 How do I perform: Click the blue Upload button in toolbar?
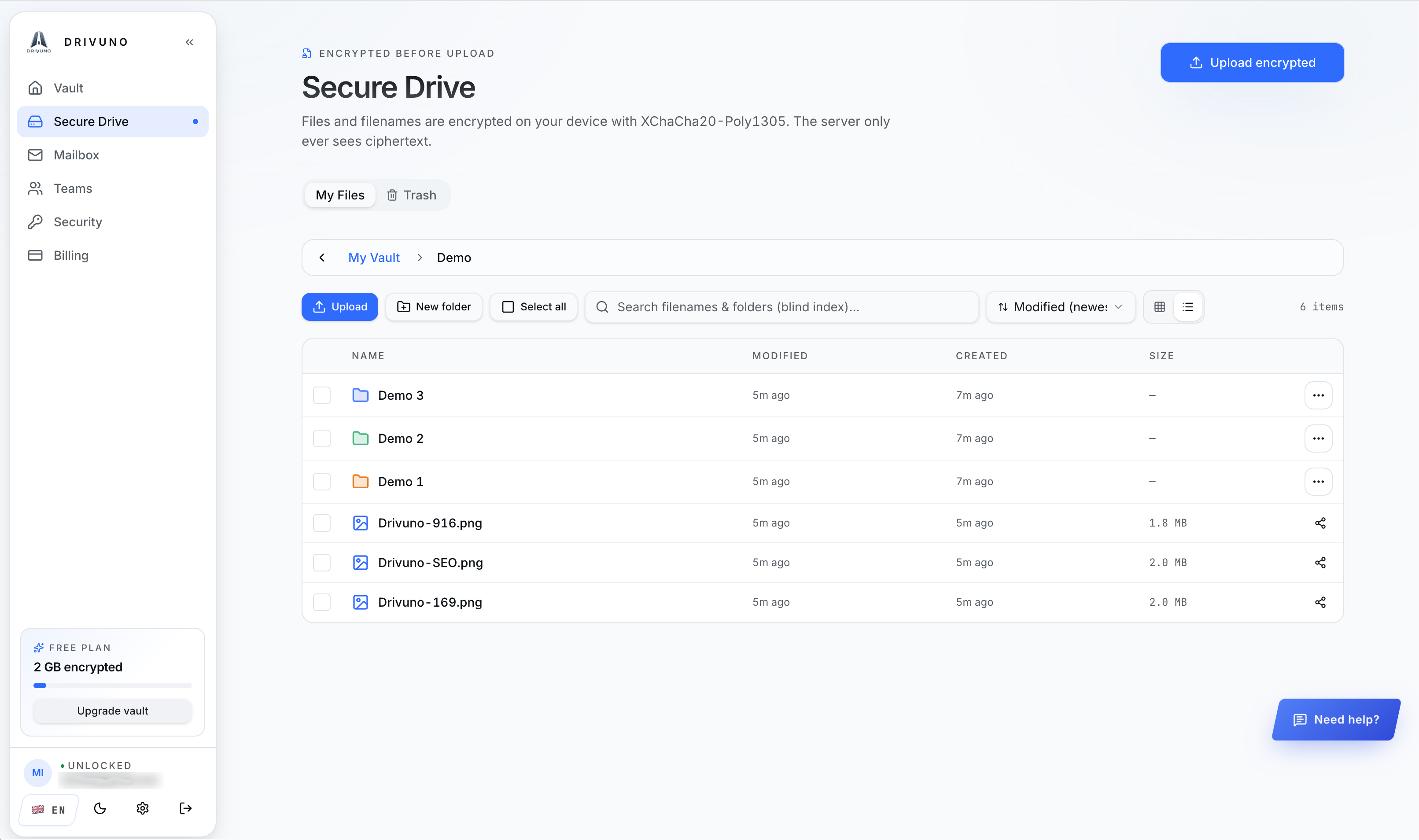click(339, 307)
